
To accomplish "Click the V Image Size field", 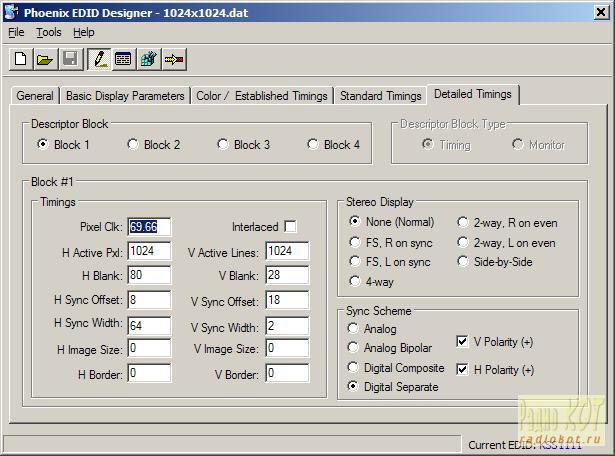I will [x=287, y=348].
